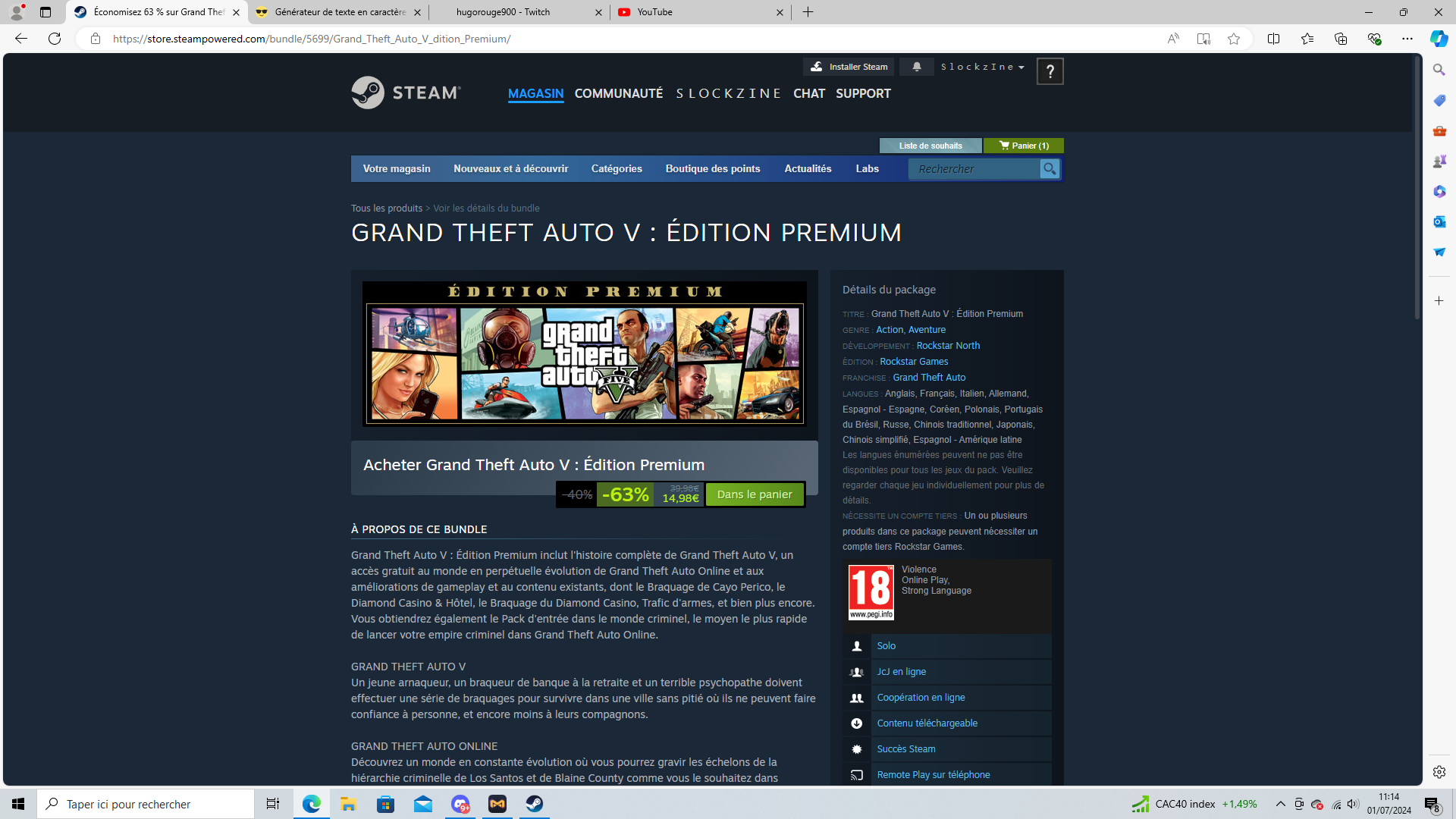Click the Steam logo
This screenshot has width=1456, height=819.
coord(406,93)
